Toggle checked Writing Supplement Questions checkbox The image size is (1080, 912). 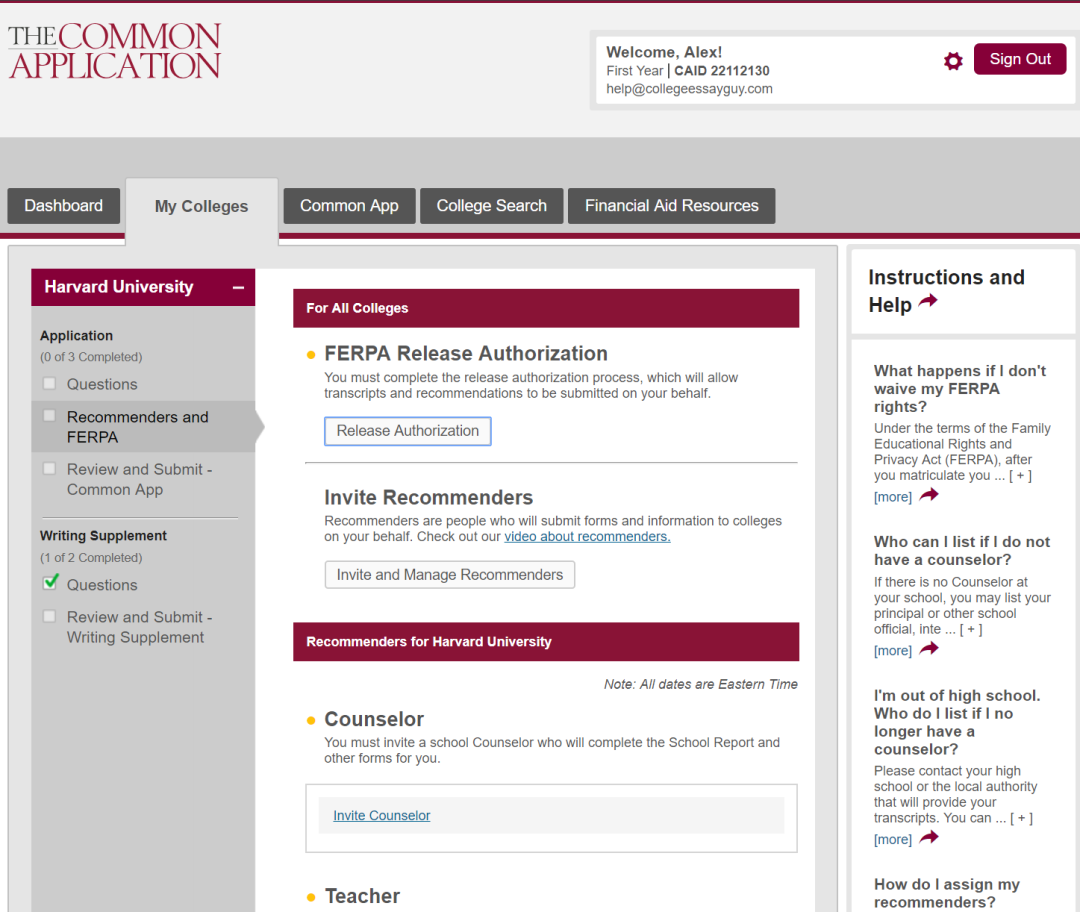click(x=50, y=583)
